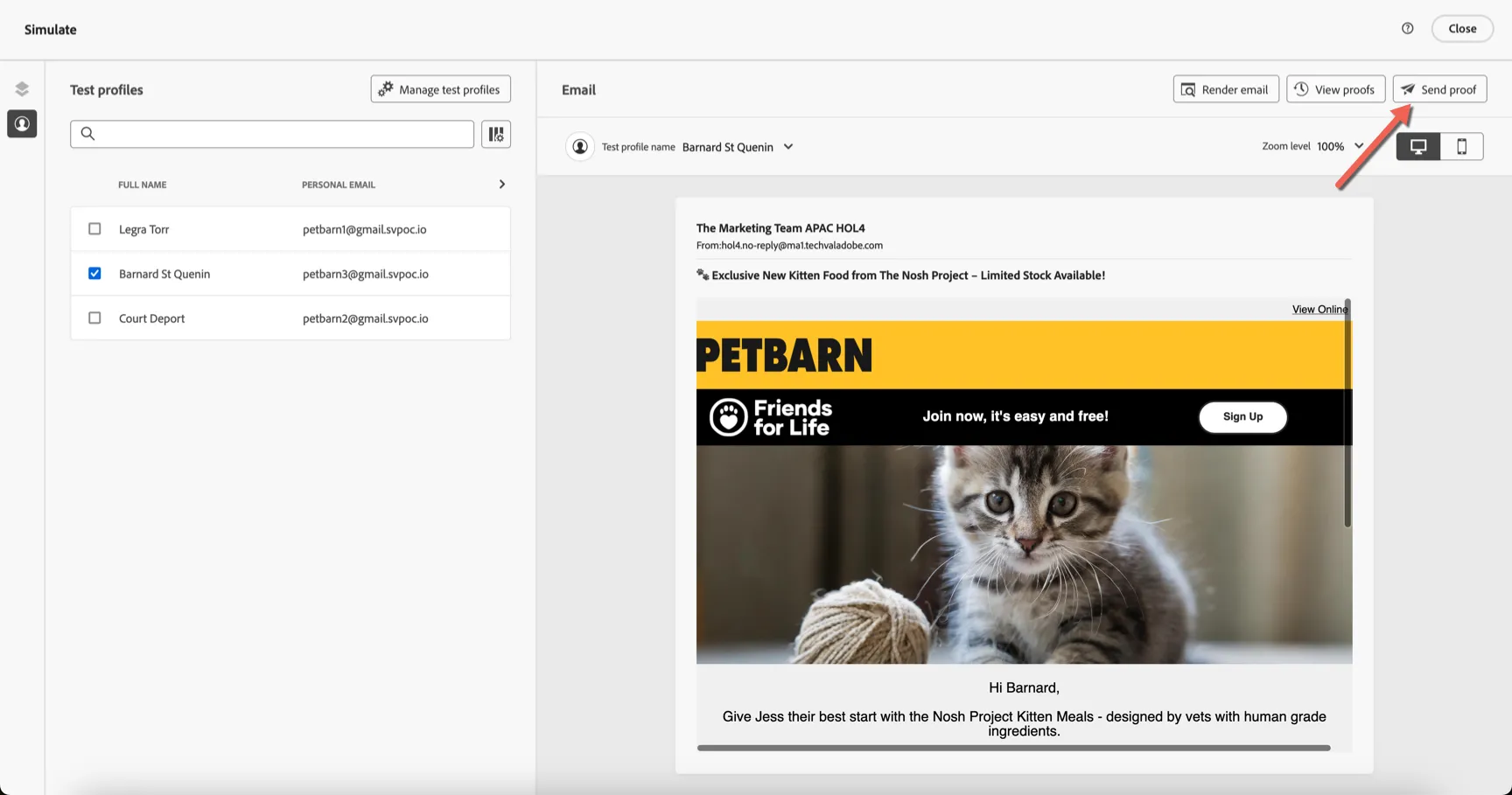Click the Friends for Life paw logo
Image resolution: width=1512 pixels, height=795 pixels.
click(x=728, y=417)
